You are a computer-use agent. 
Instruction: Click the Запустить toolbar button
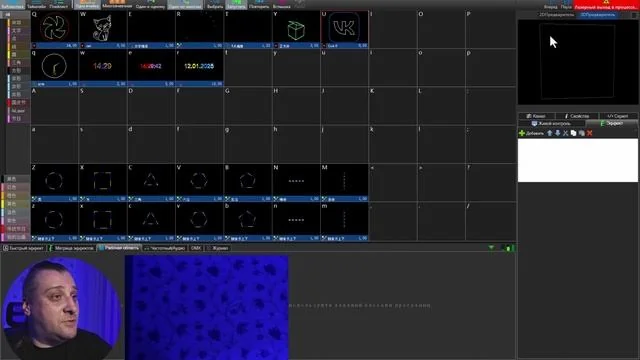click(236, 4)
